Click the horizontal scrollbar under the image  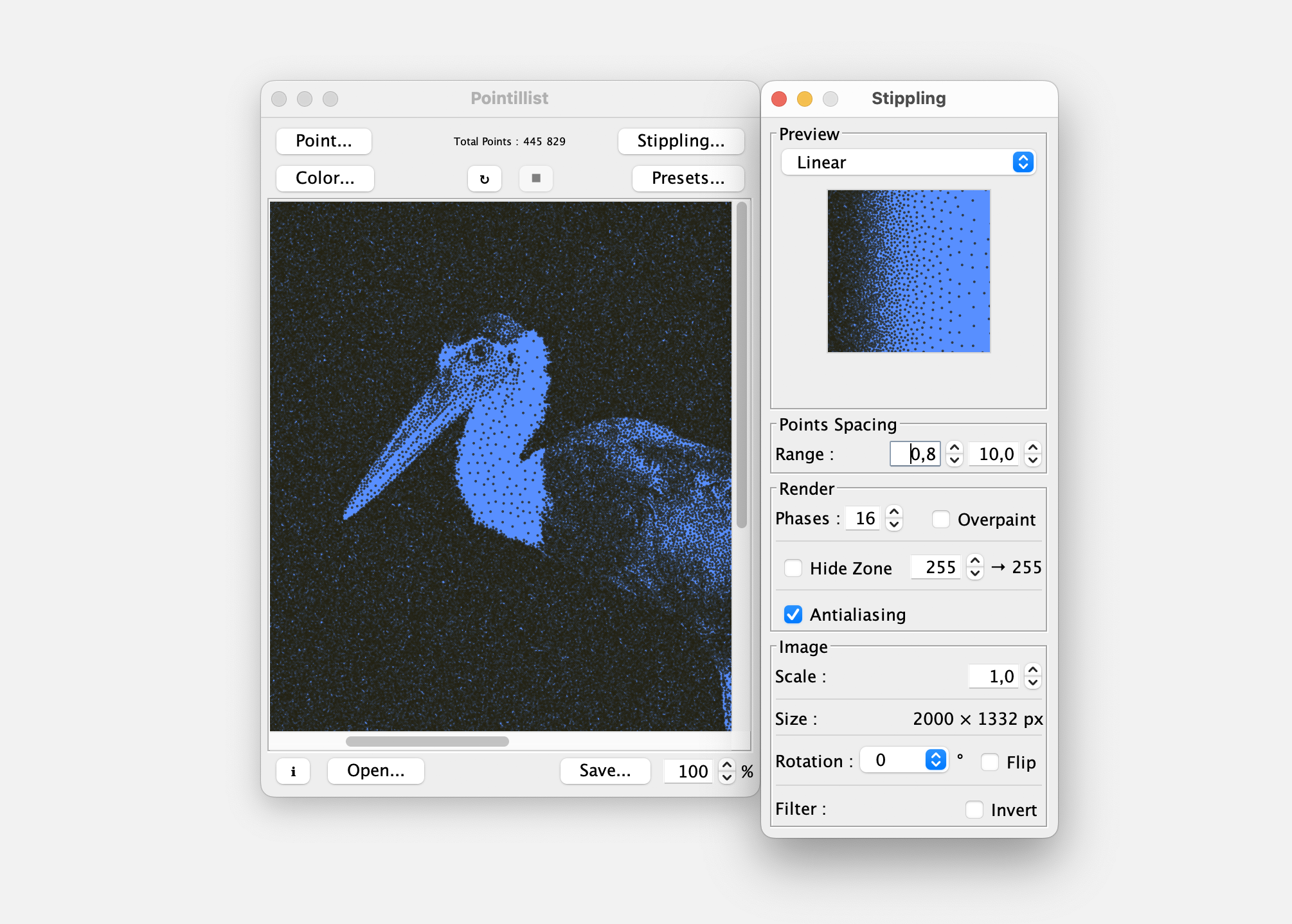click(x=427, y=742)
